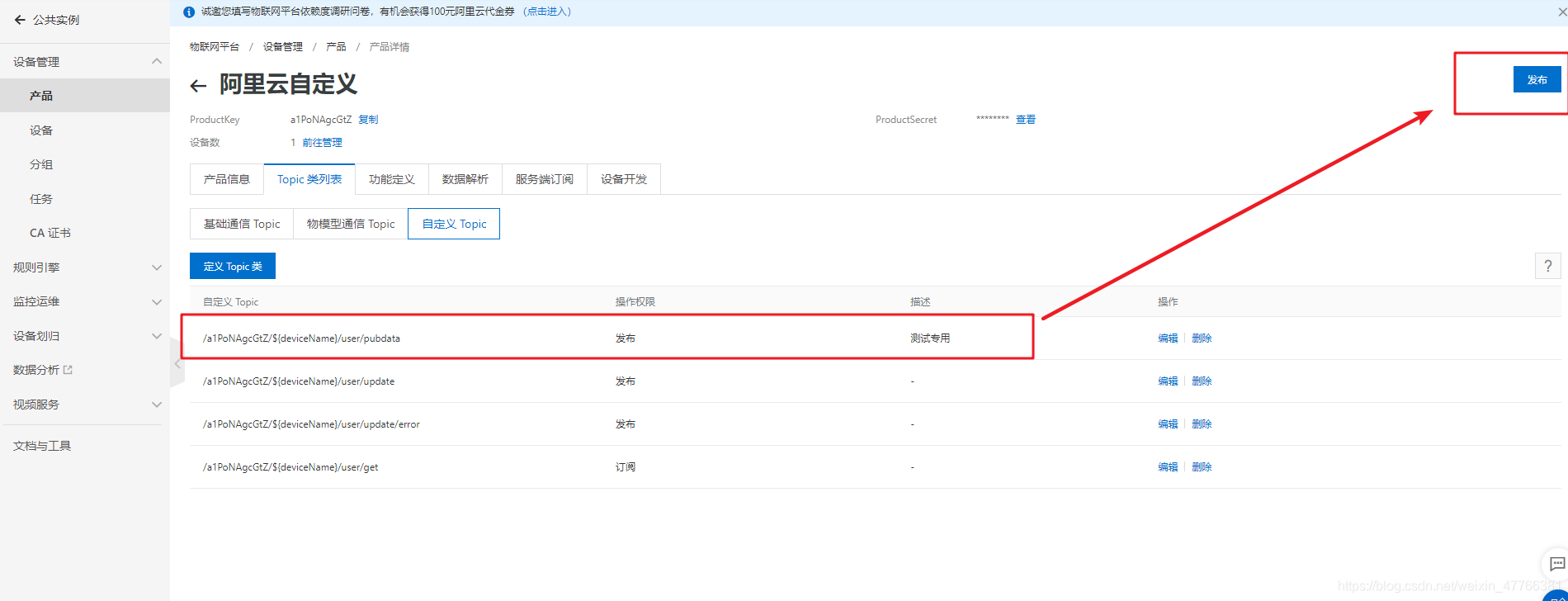Viewport: 1568px width, 601px height.
Task: Delete the user/update topic row
Action: point(1202,381)
